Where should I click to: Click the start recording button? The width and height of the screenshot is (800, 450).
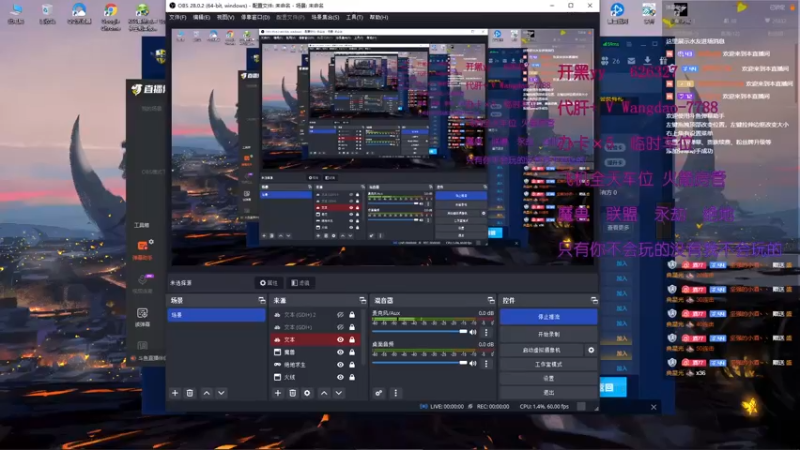[548, 334]
